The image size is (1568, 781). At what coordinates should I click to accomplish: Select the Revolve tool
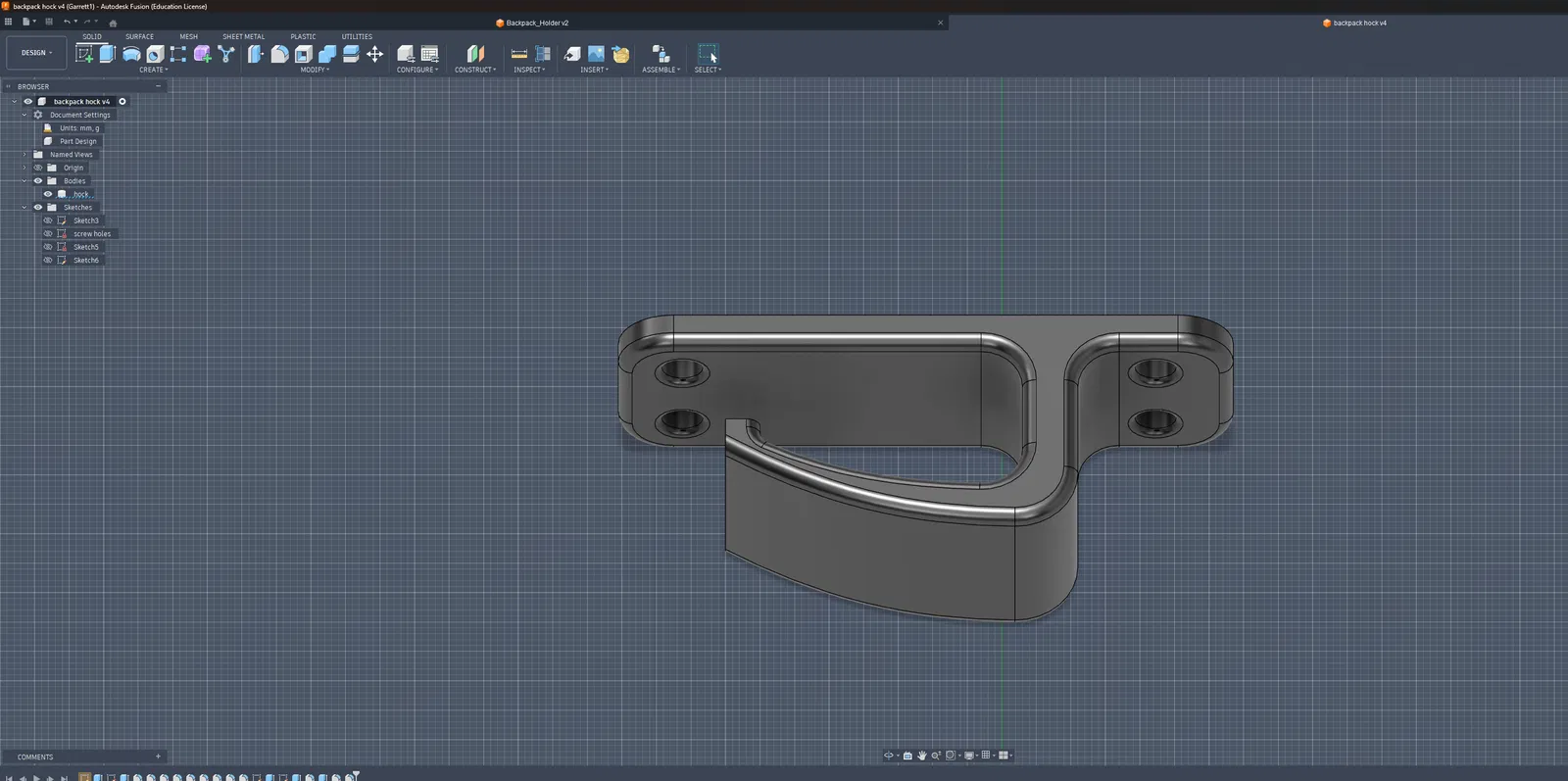coord(130,54)
